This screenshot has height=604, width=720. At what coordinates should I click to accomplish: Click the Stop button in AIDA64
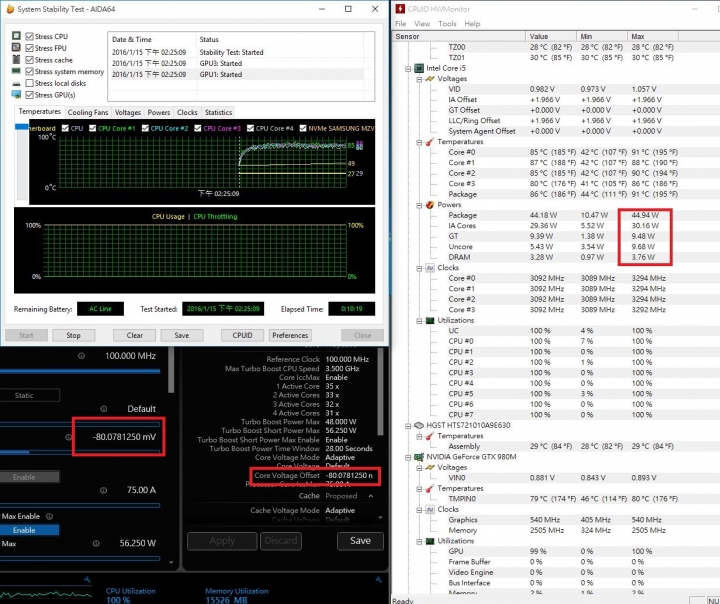pos(73,335)
